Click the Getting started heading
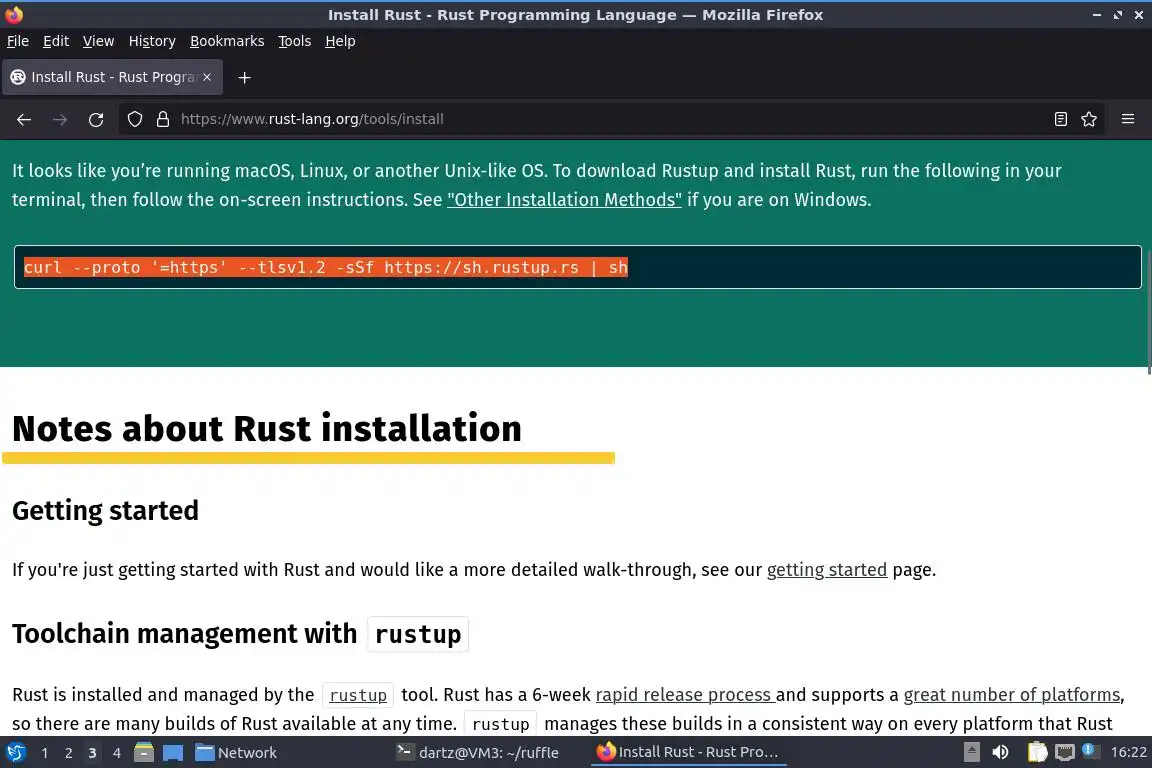The height and width of the screenshot is (768, 1152). coord(105,511)
